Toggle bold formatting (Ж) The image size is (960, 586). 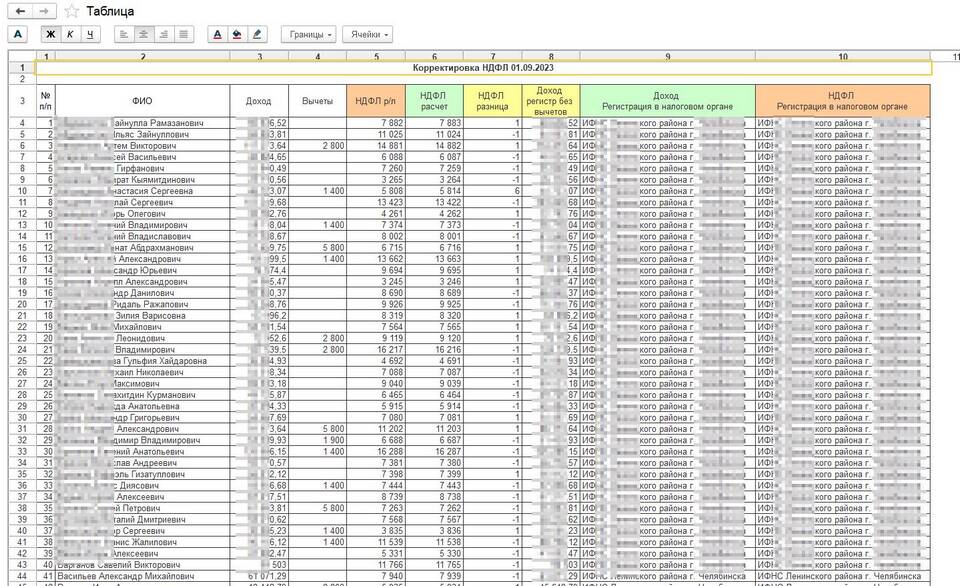point(51,34)
